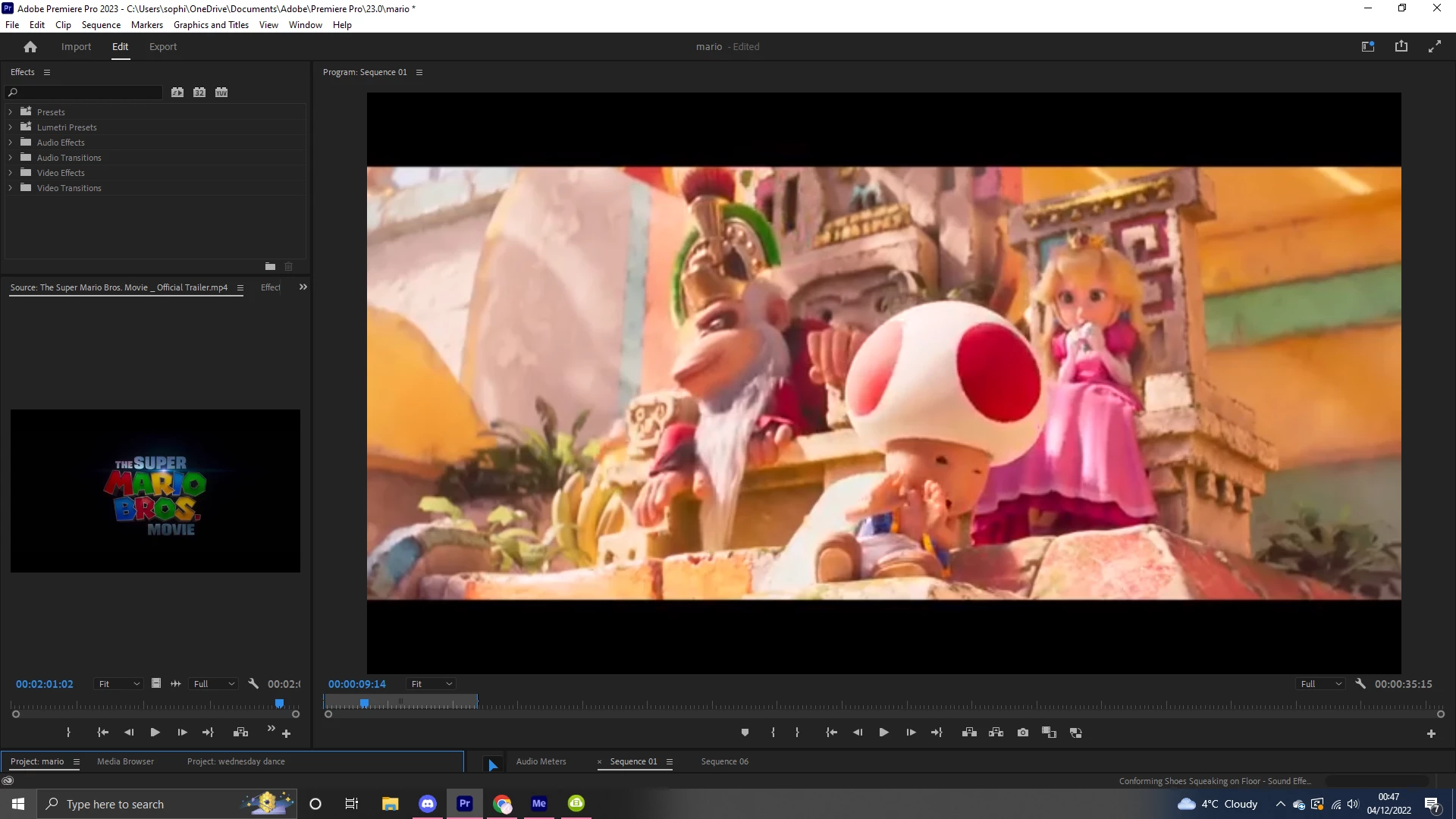This screenshot has width=1456, height=819.
Task: Click the Home icon
Action: coord(30,47)
